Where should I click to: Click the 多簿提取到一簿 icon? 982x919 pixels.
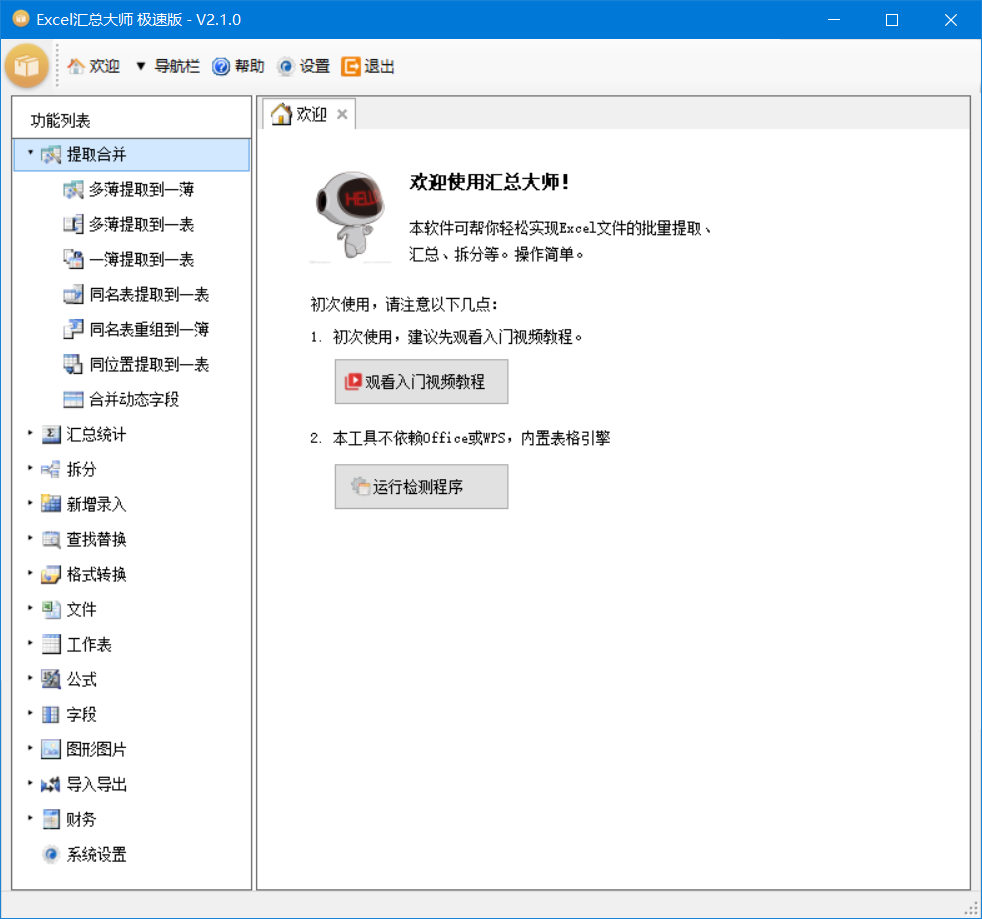point(73,189)
